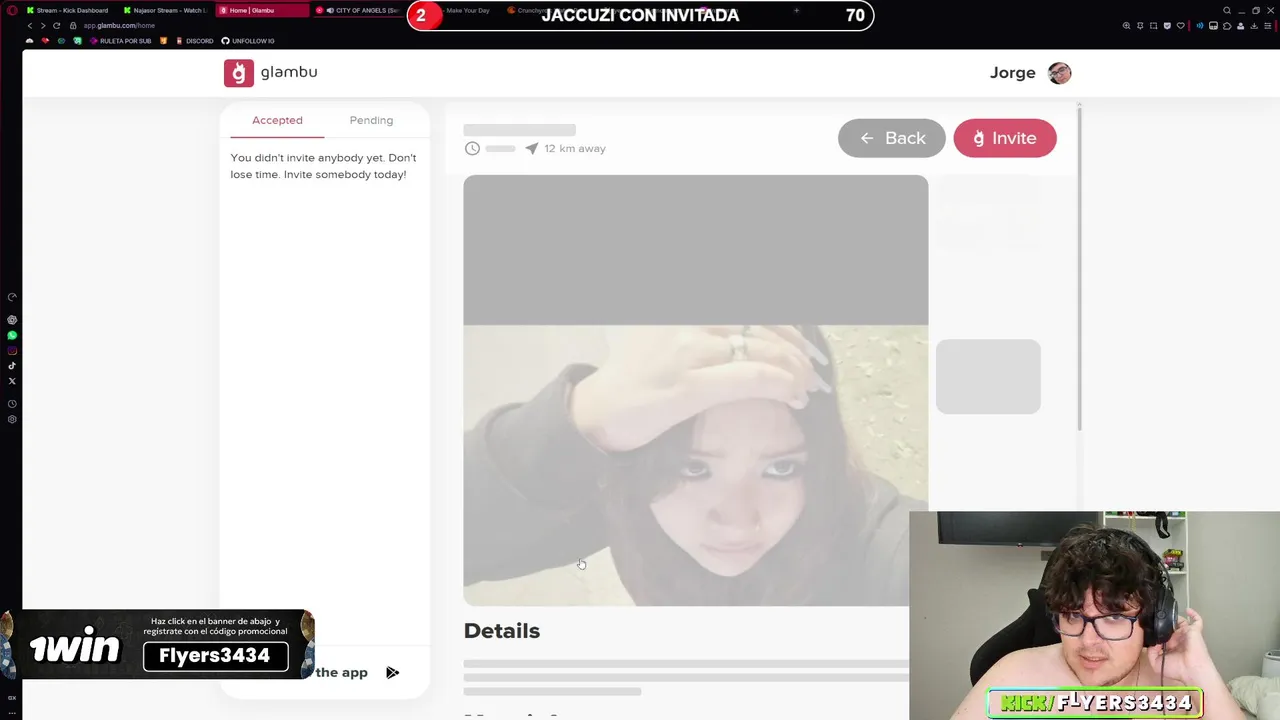Viewport: 1280px width, 720px height.
Task: Click the blue sound wave icon in toolbar
Action: 1200,26
